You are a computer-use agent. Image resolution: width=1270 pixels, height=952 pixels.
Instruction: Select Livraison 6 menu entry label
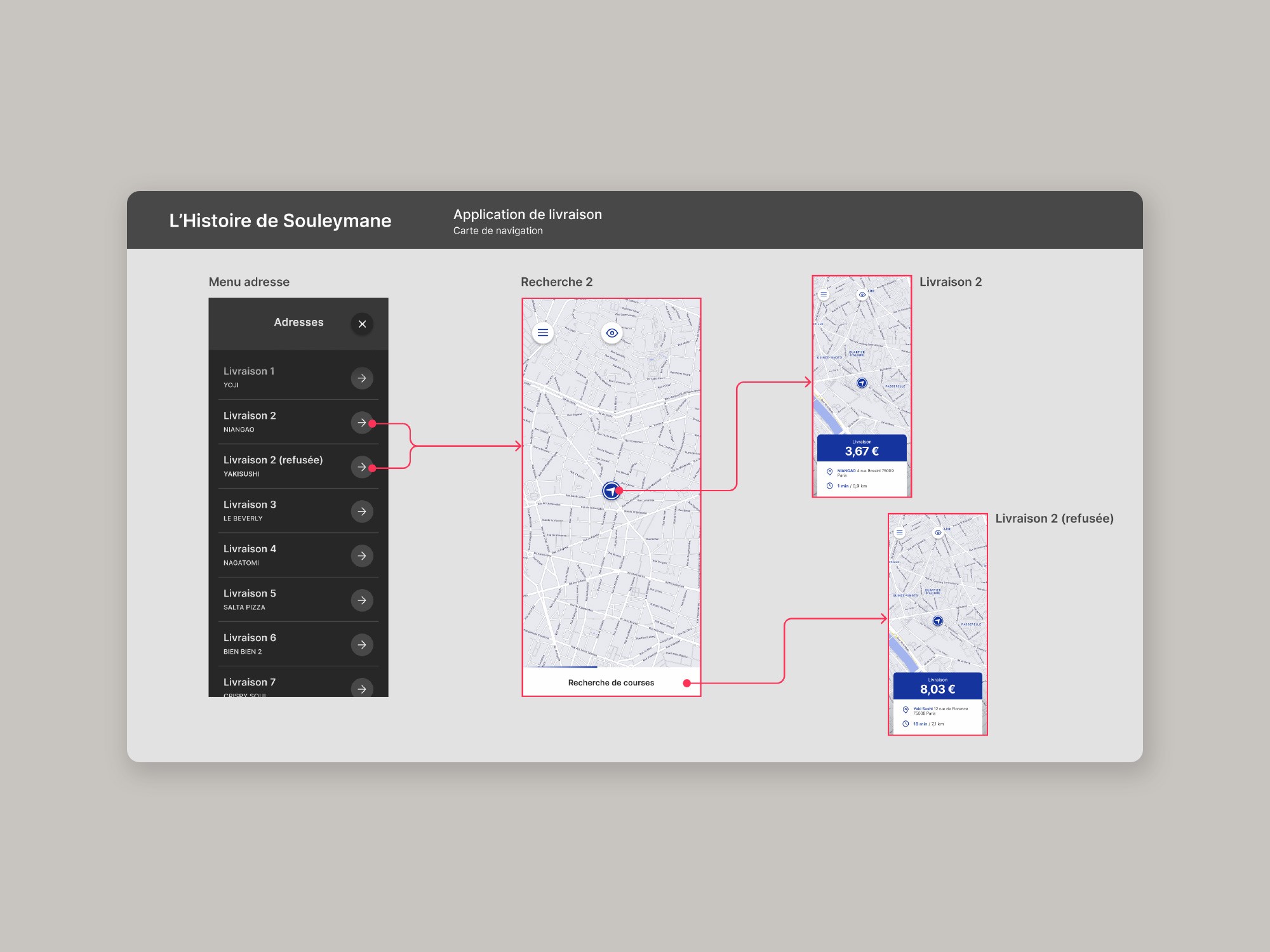click(x=250, y=638)
